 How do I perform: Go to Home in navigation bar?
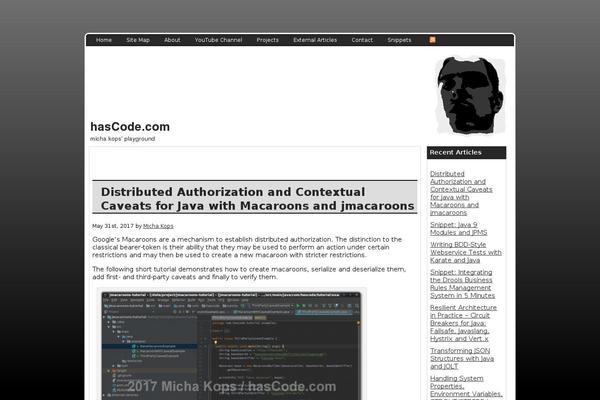pos(104,40)
